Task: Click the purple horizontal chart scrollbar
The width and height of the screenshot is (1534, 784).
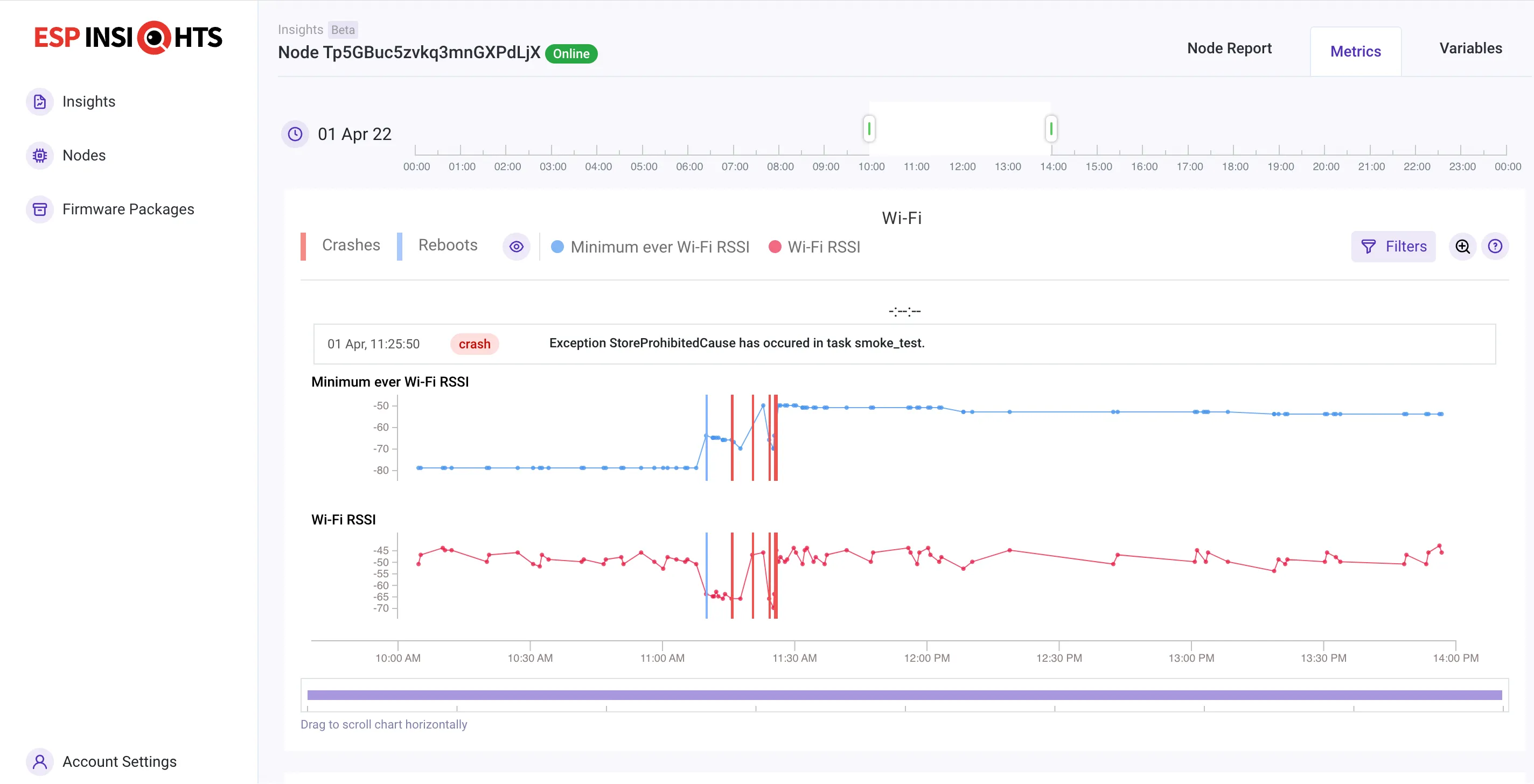Action: tap(904, 695)
